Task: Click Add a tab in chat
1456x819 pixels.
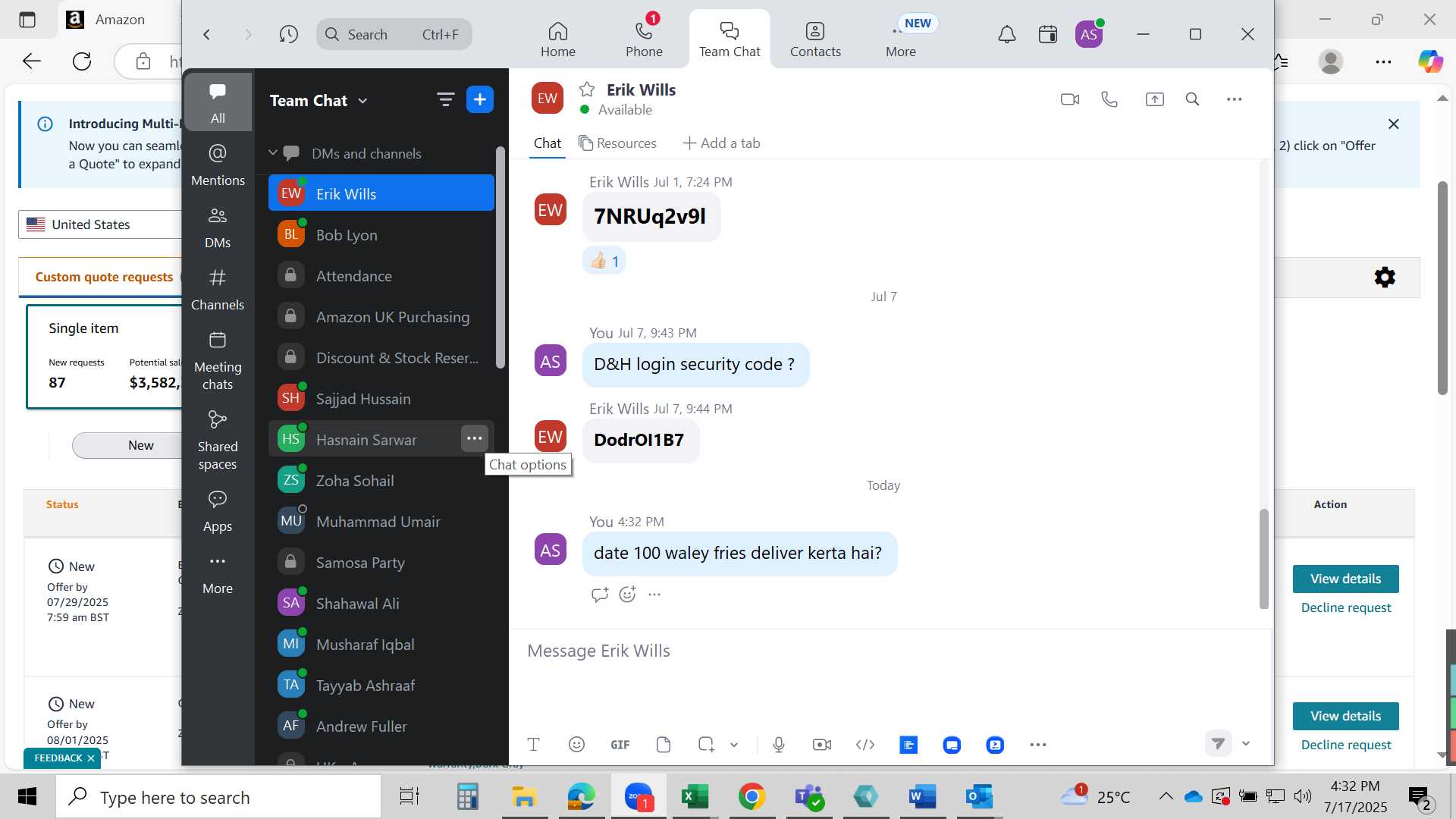Action: (x=721, y=143)
